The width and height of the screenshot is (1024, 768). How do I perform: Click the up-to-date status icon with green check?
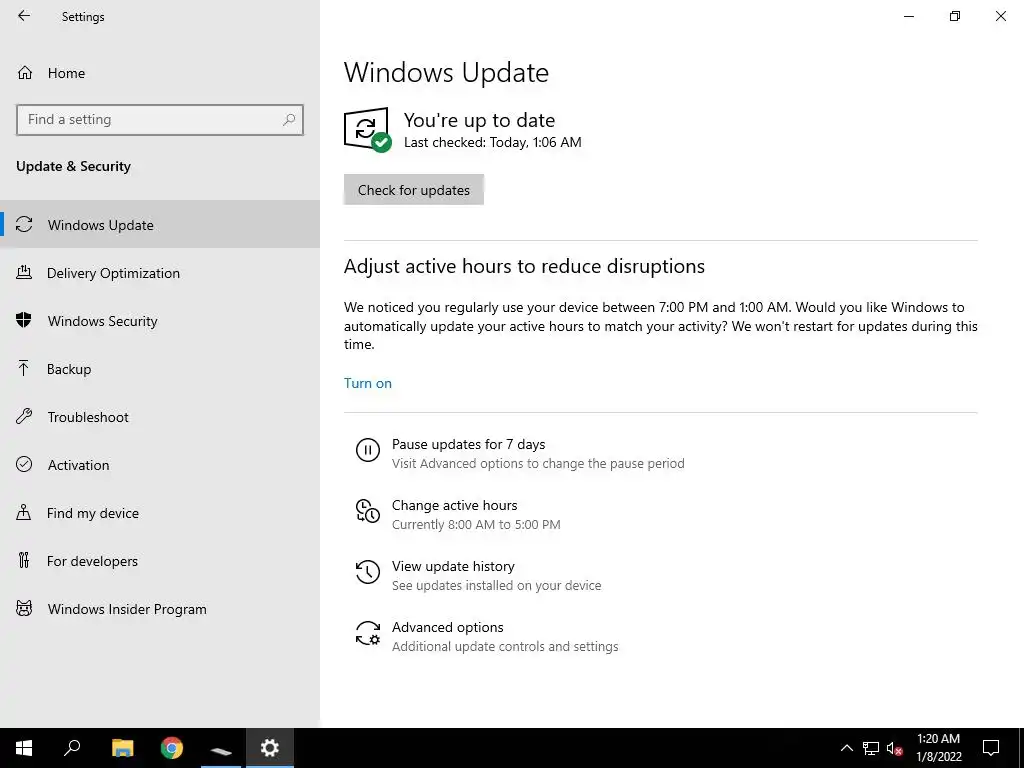(x=367, y=129)
